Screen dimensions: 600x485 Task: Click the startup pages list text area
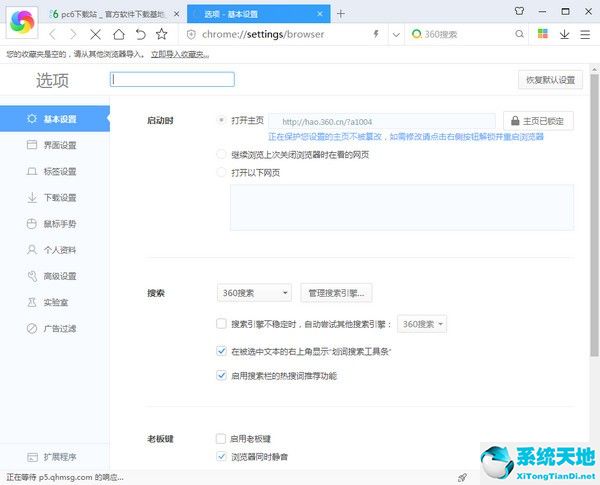402,207
